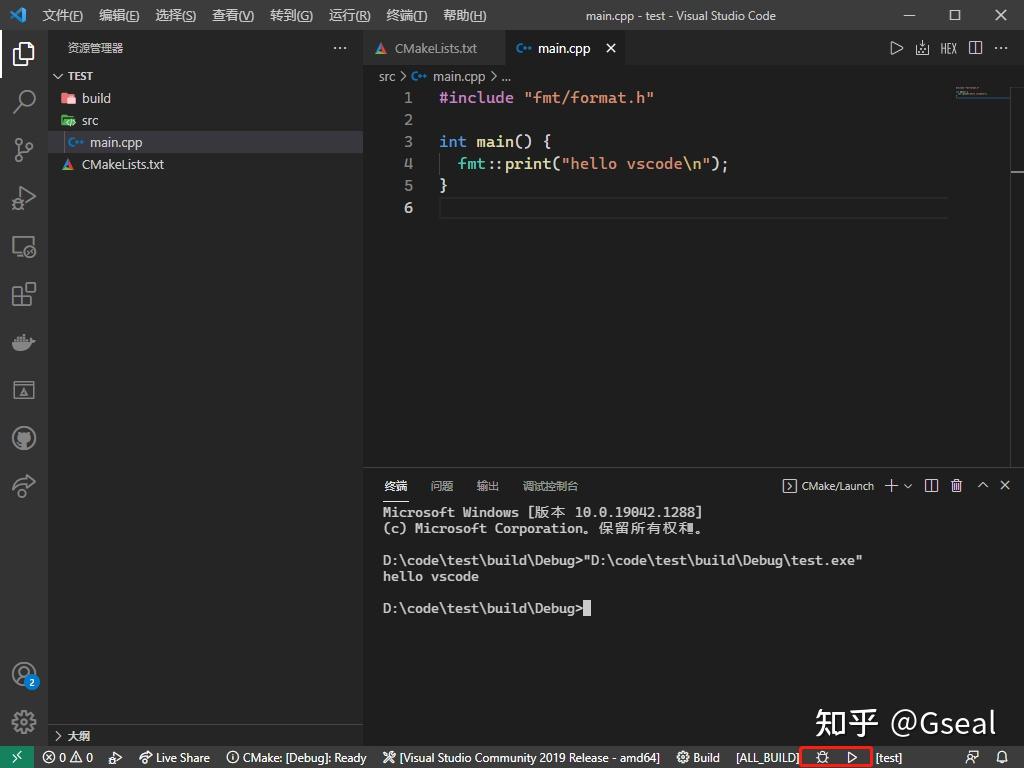Screen dimensions: 1024x768
Task: Open the Docker view
Action: coord(24,342)
